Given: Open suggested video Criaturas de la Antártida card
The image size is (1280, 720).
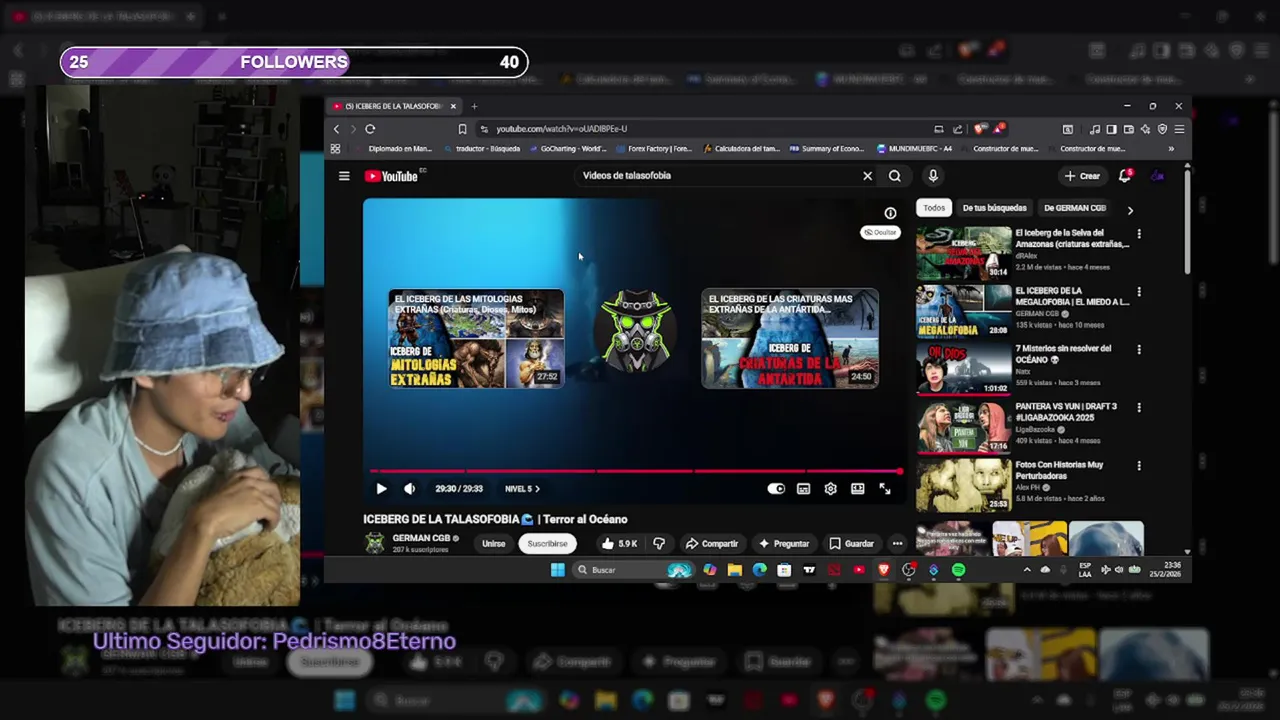Looking at the screenshot, I should click(790, 338).
